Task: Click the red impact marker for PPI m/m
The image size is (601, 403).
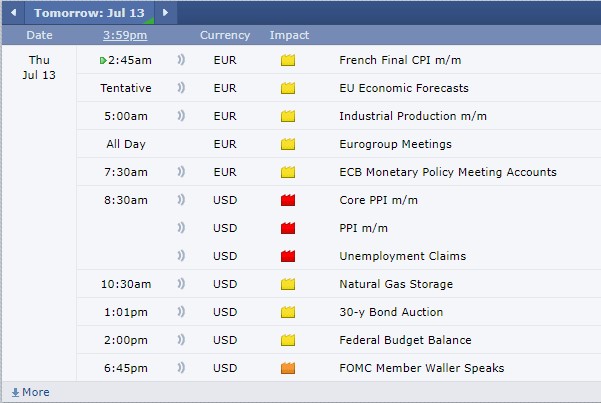Action: coord(289,228)
